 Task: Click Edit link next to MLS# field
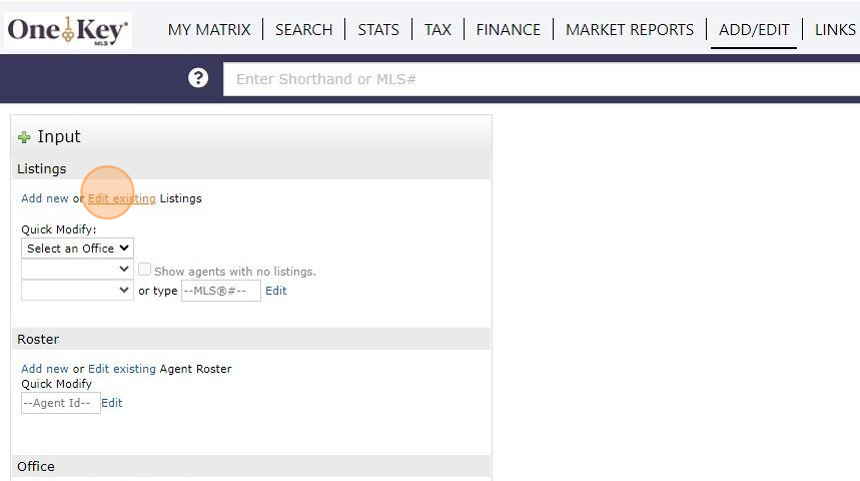(276, 291)
